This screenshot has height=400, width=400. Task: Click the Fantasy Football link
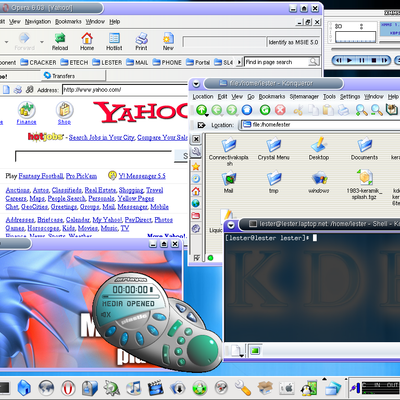pos(41,176)
